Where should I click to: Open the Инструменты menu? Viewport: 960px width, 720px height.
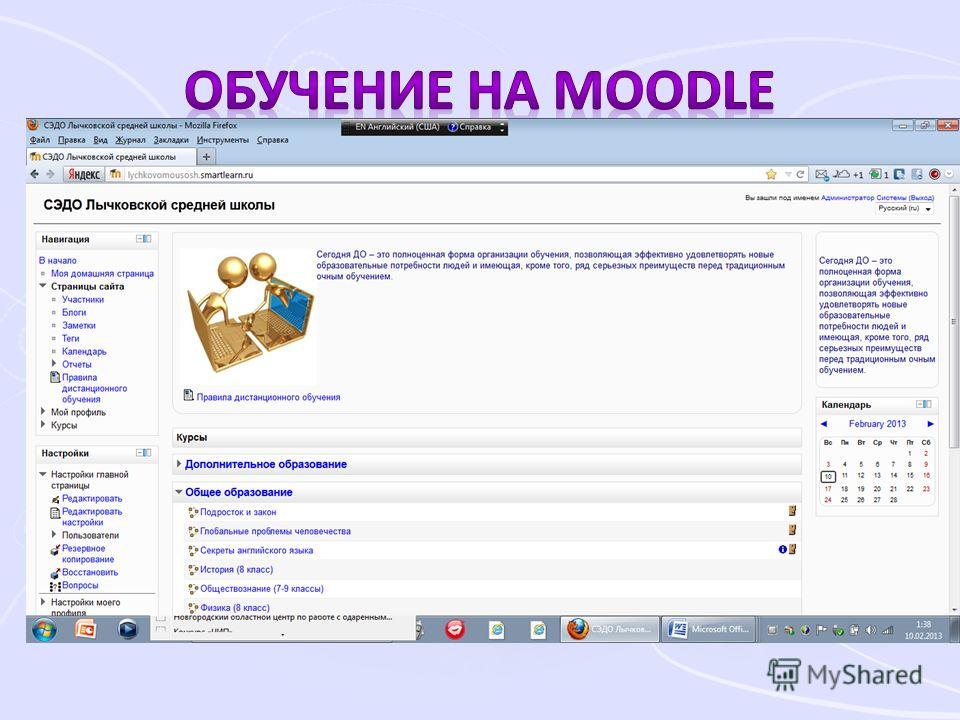[223, 140]
